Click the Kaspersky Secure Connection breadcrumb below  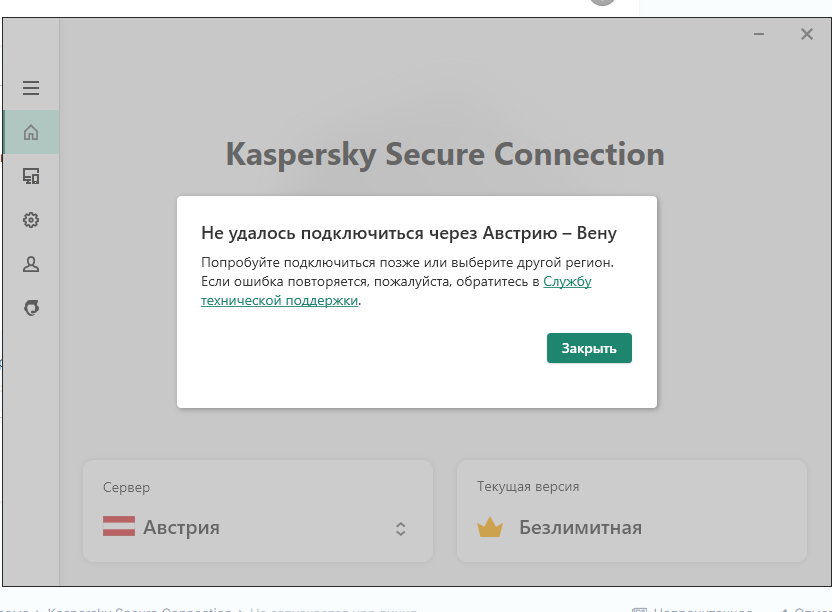(x=140, y=609)
